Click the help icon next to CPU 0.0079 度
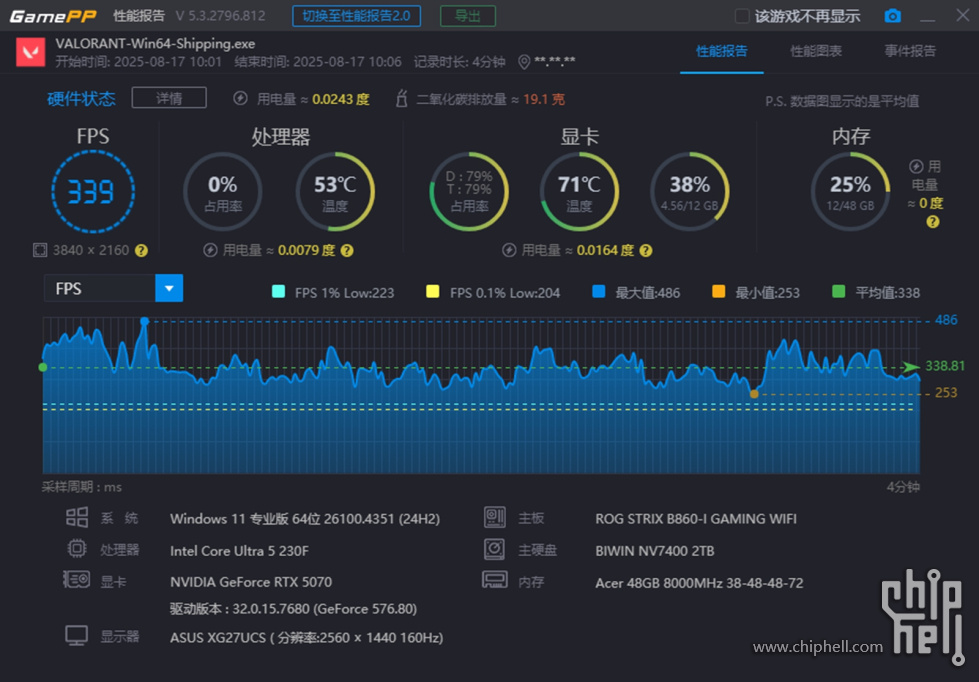Image resolution: width=979 pixels, height=682 pixels. pyautogui.click(x=347, y=250)
